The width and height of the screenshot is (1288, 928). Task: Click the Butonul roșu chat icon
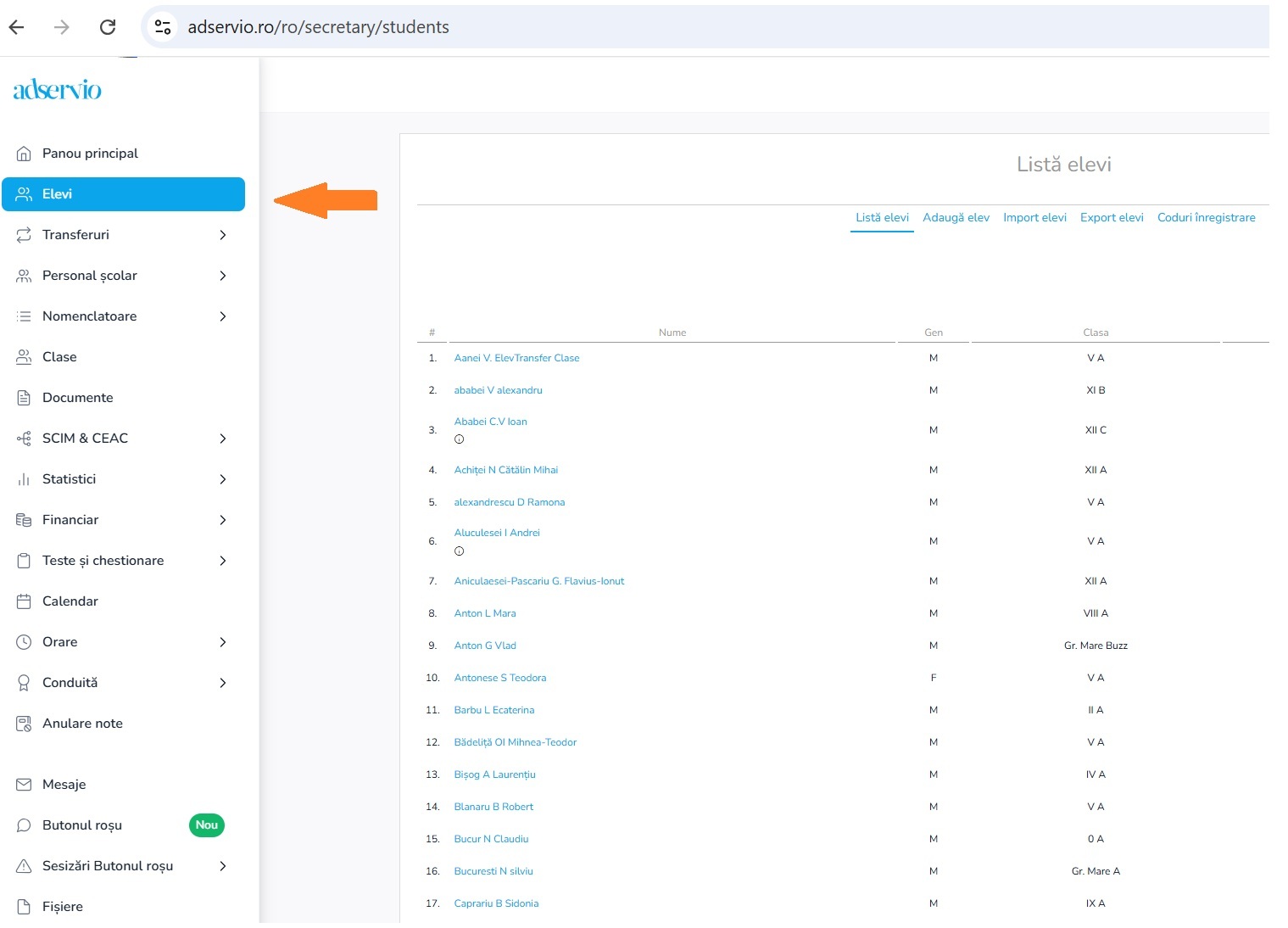point(24,825)
